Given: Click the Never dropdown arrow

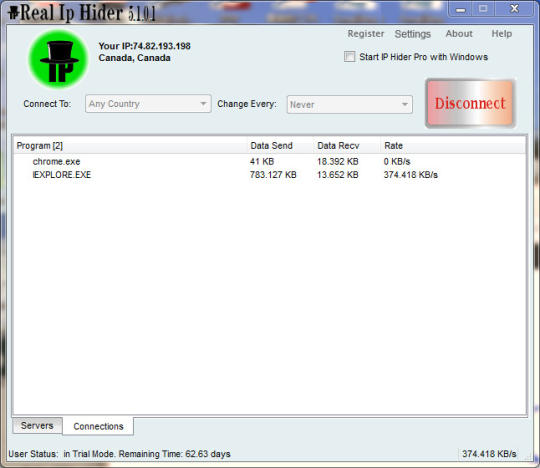Looking at the screenshot, I should point(405,104).
